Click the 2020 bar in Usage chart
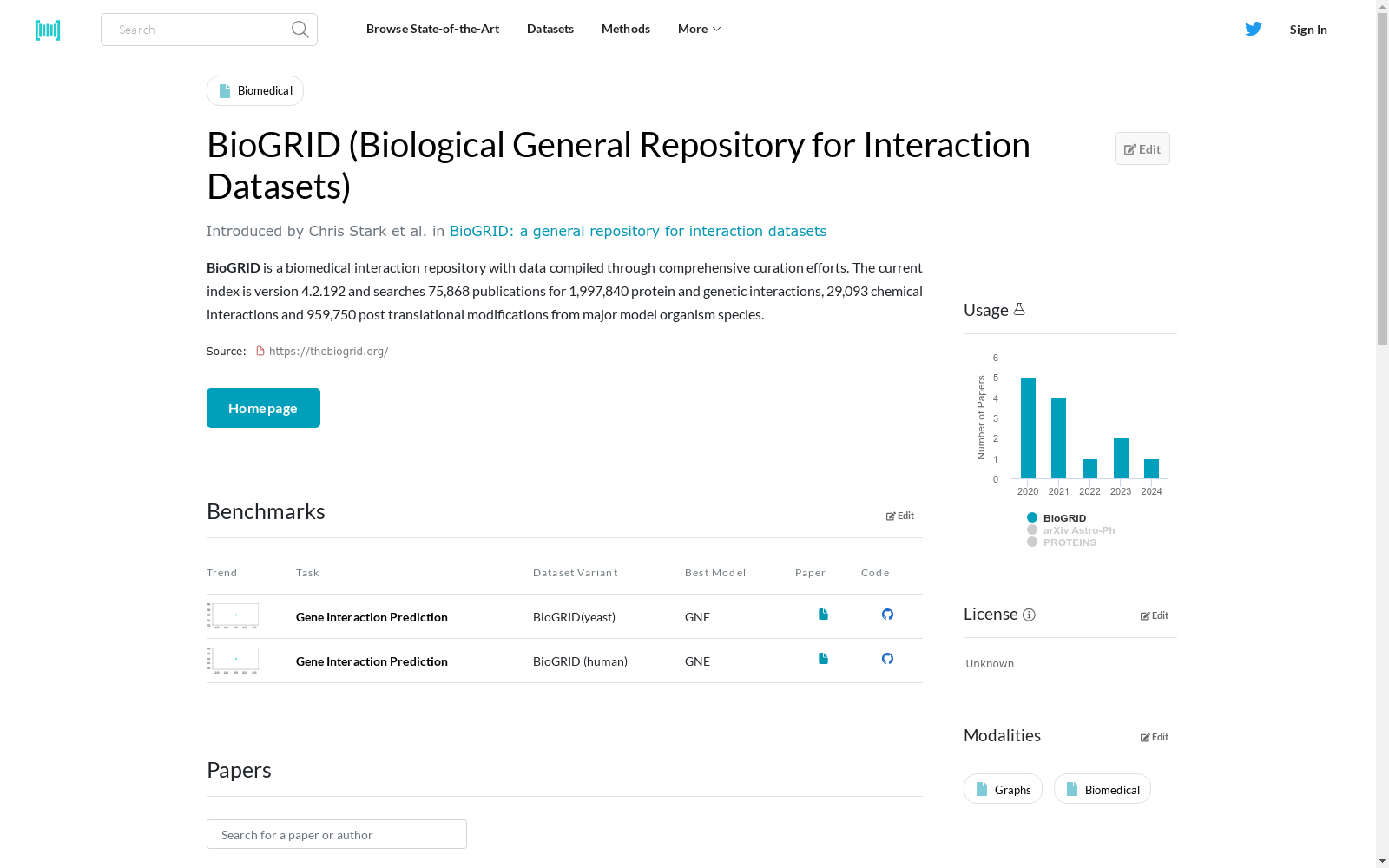 click(1028, 428)
